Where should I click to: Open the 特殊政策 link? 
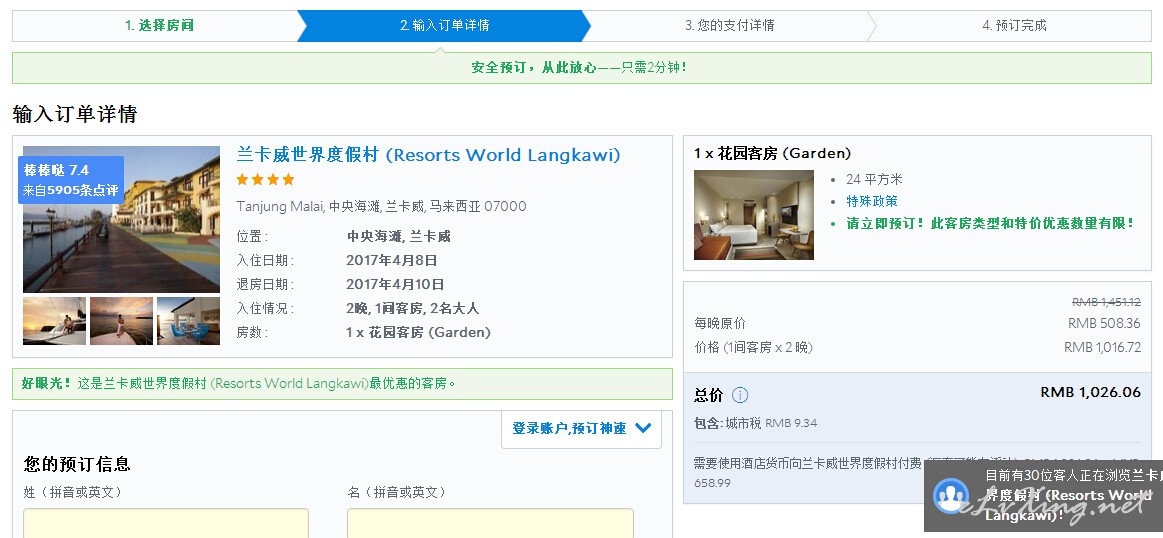872,201
